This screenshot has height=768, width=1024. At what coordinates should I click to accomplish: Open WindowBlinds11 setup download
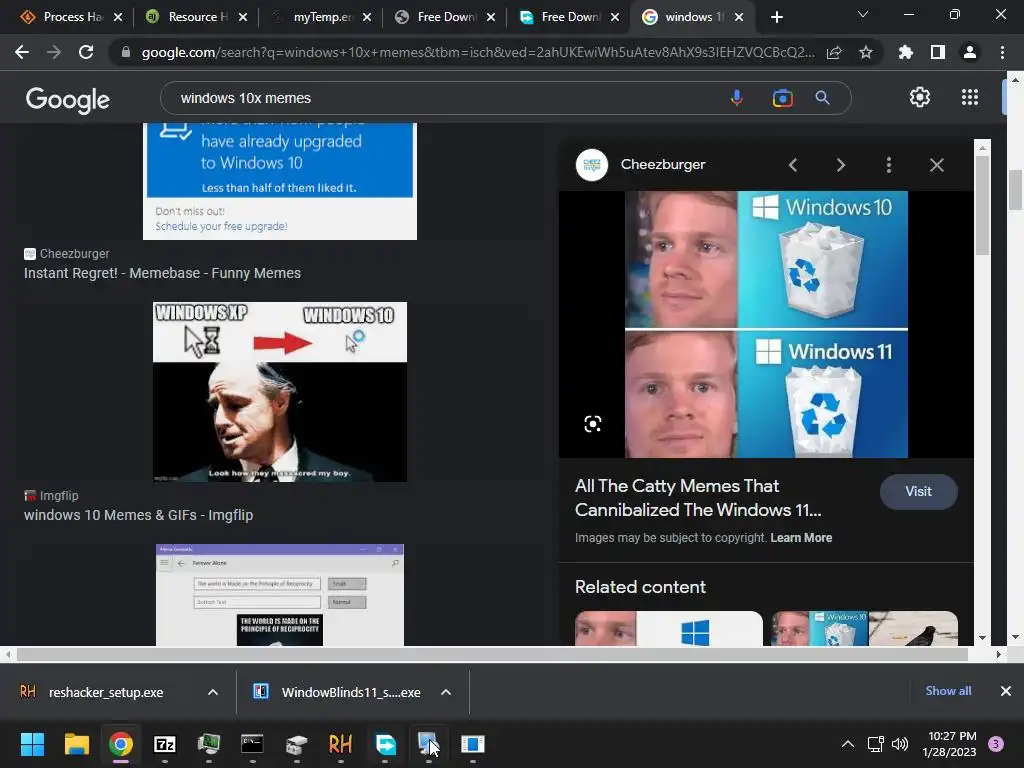click(x=338, y=692)
